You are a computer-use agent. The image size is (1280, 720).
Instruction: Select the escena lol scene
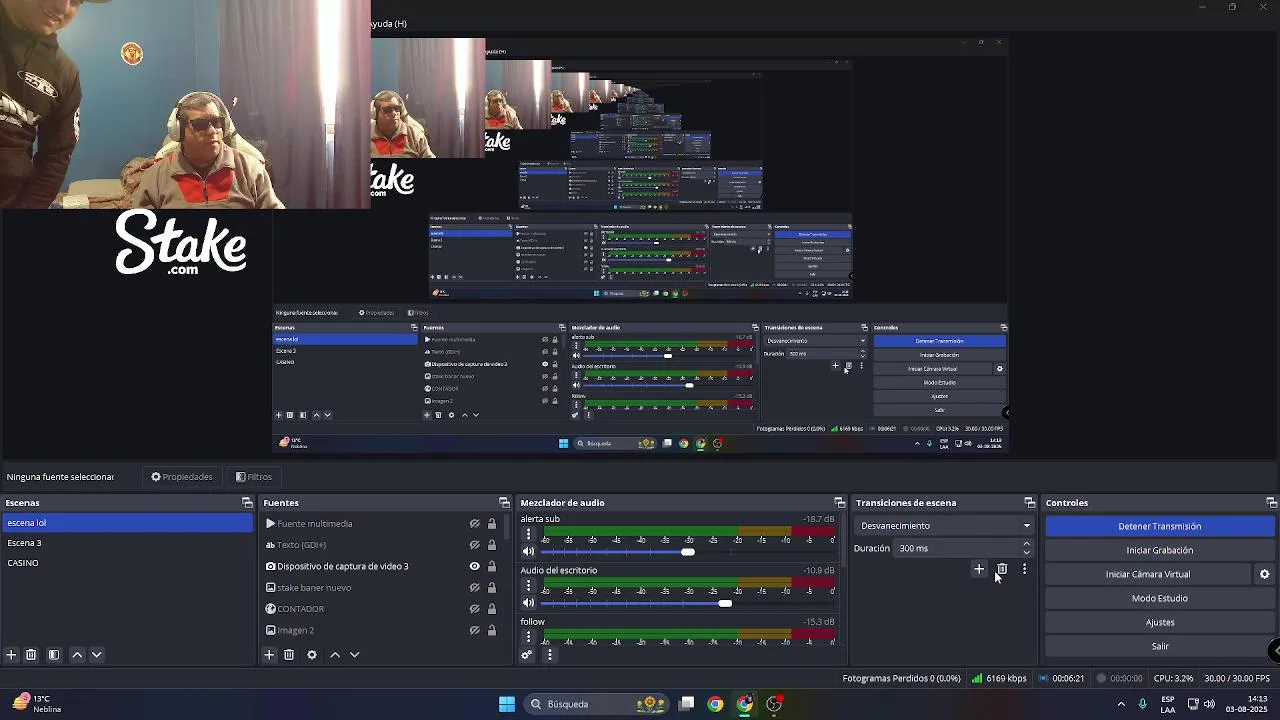(127, 523)
